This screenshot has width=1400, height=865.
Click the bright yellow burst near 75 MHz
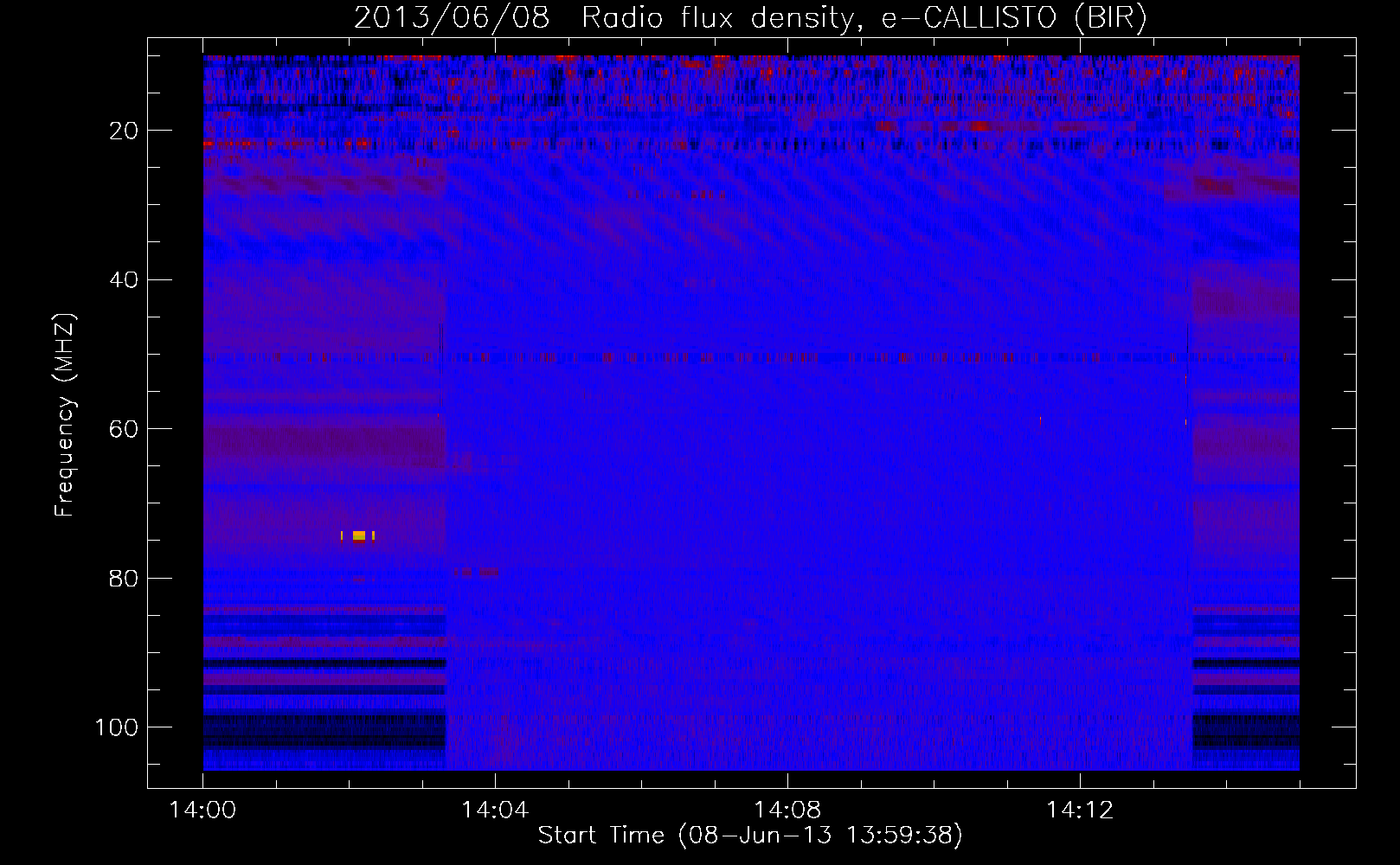point(358,535)
